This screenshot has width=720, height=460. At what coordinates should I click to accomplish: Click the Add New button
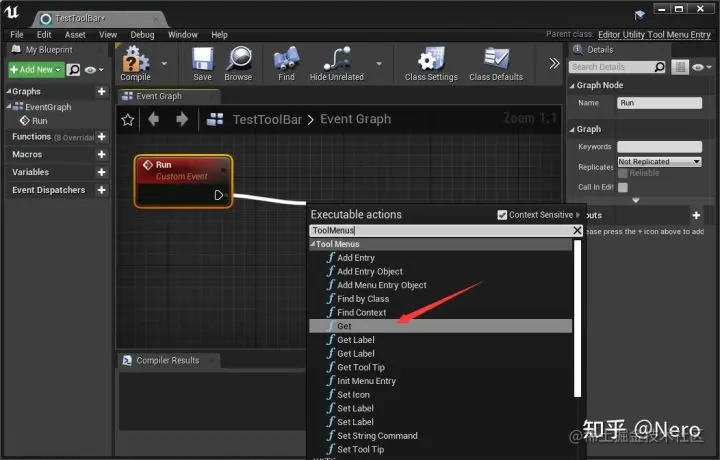36,69
